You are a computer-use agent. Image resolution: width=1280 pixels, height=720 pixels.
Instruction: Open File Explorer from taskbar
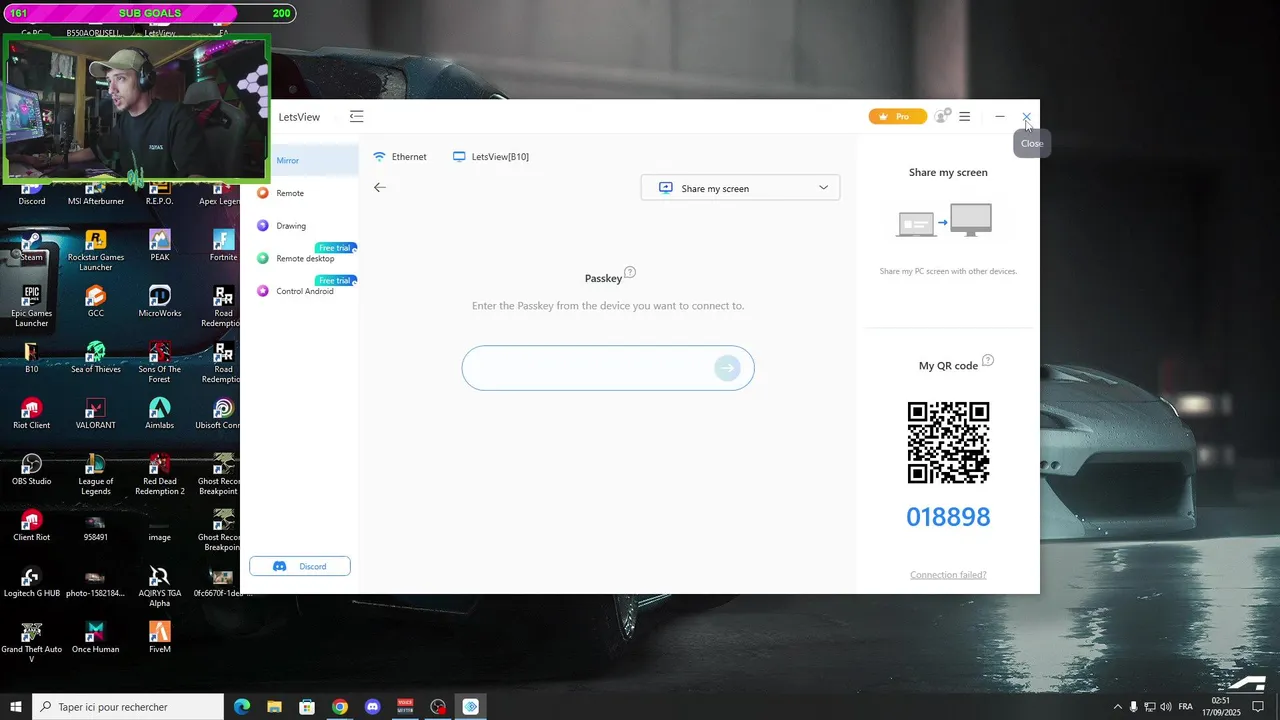click(x=274, y=707)
